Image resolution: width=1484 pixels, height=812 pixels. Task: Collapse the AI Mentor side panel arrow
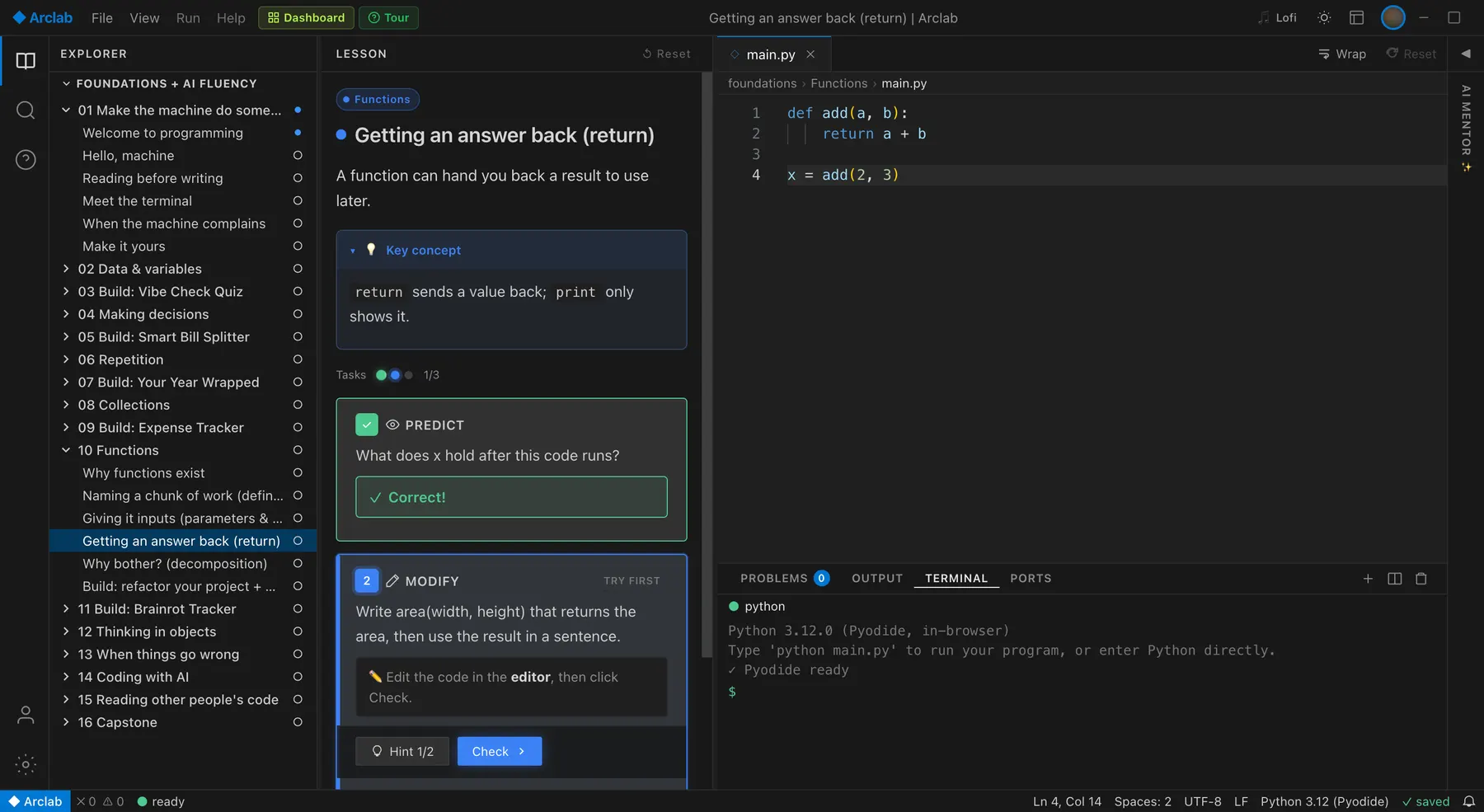point(1466,54)
